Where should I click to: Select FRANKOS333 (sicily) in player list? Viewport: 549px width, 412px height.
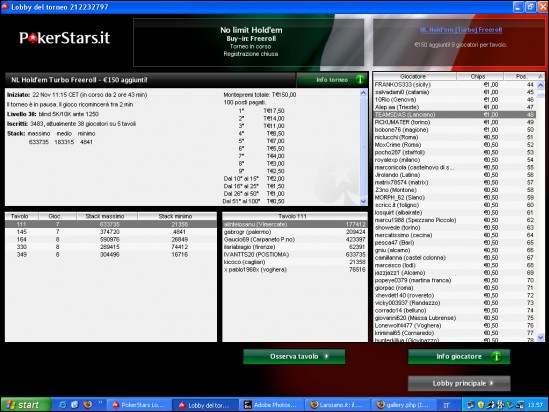(x=454, y=84)
